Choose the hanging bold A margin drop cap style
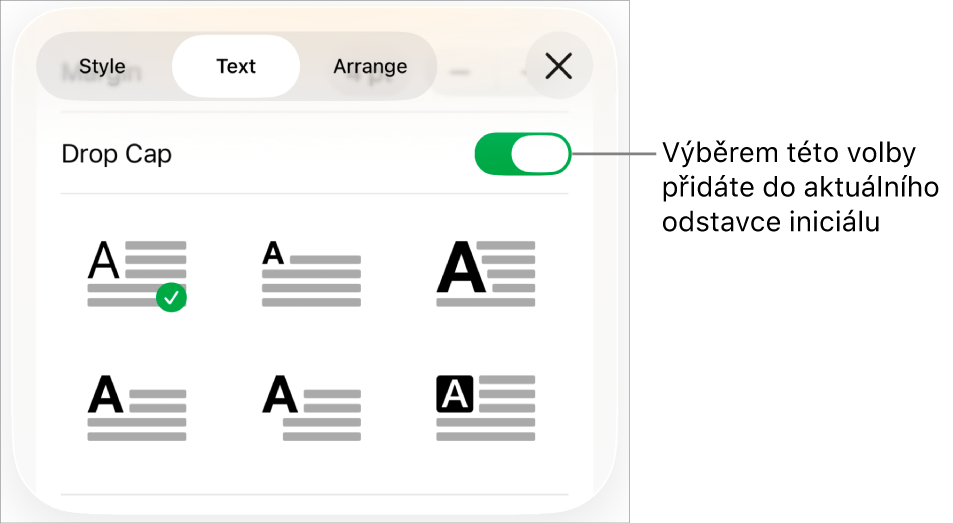 click(311, 407)
